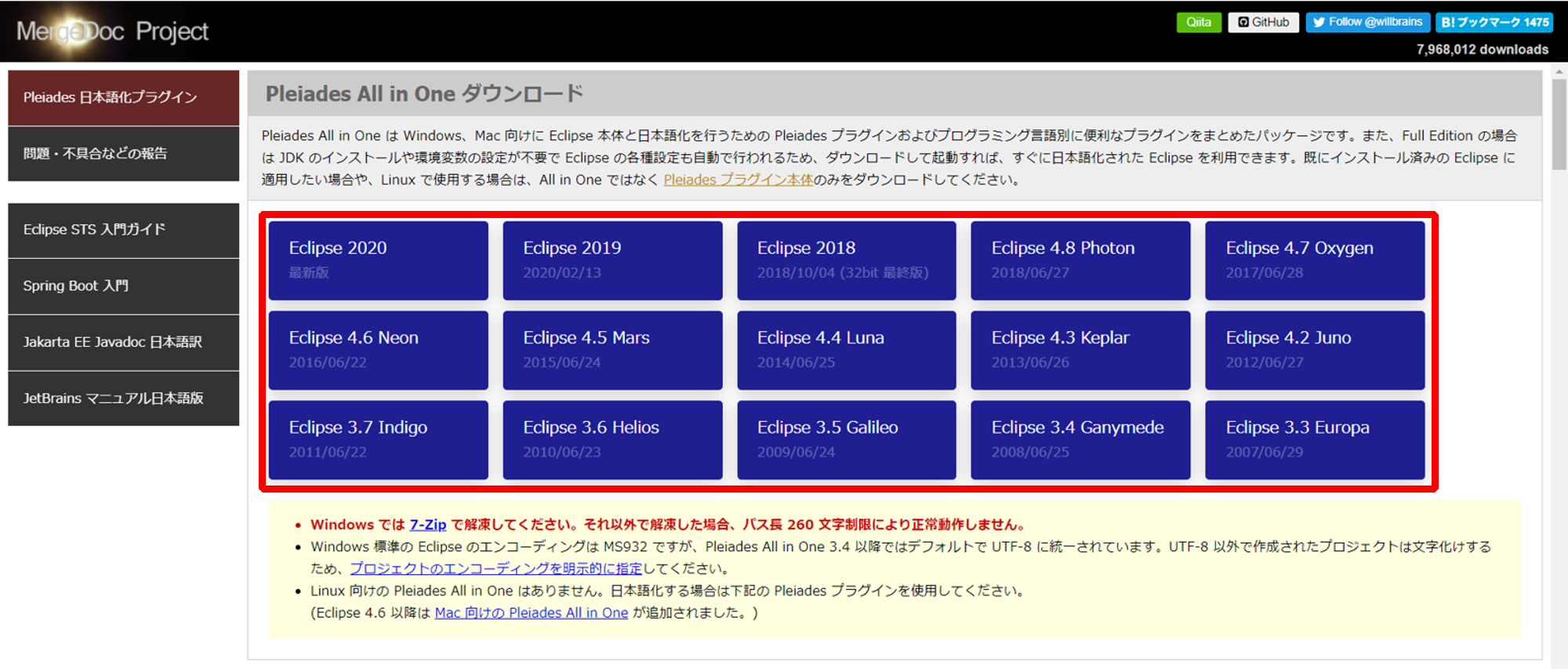Pick the Eclipse 3.4 Ganymede tile
Screen dimensions: 1568x669
point(1080,440)
